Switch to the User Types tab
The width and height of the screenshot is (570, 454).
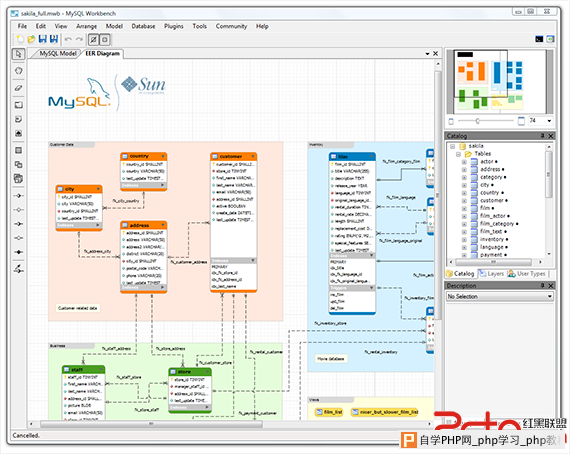tap(527, 274)
